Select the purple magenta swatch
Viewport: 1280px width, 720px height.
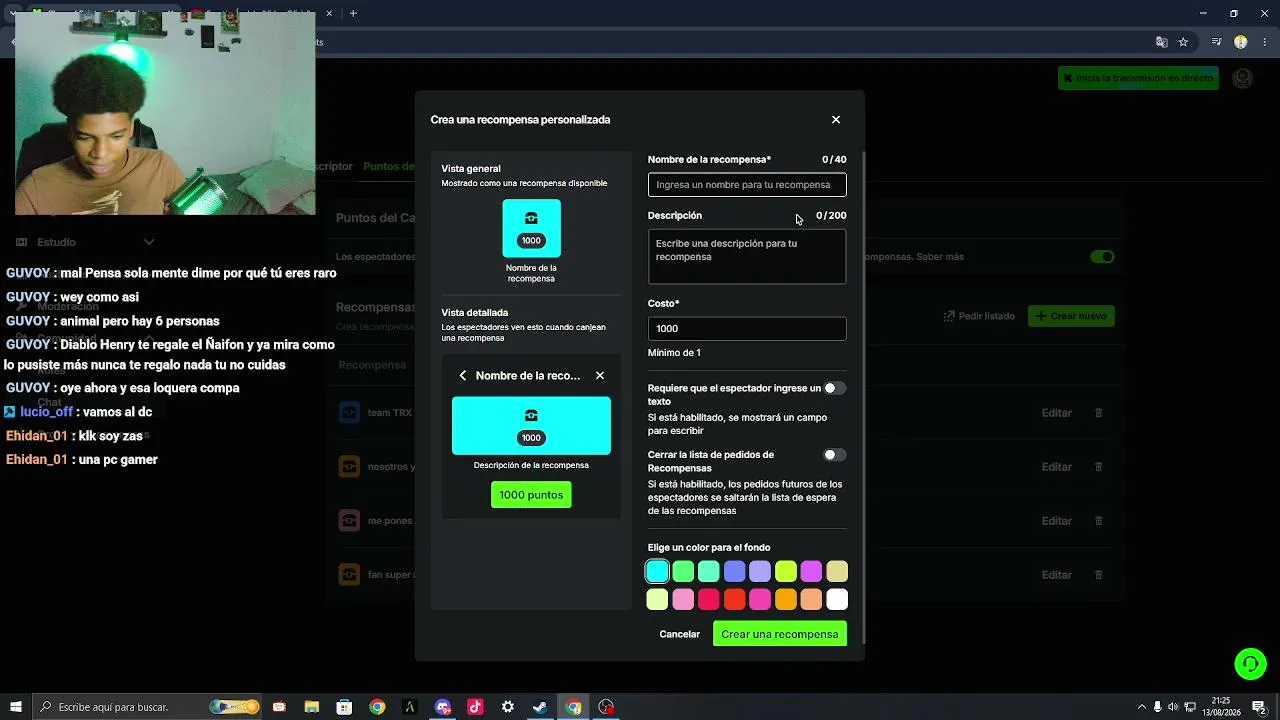click(811, 571)
